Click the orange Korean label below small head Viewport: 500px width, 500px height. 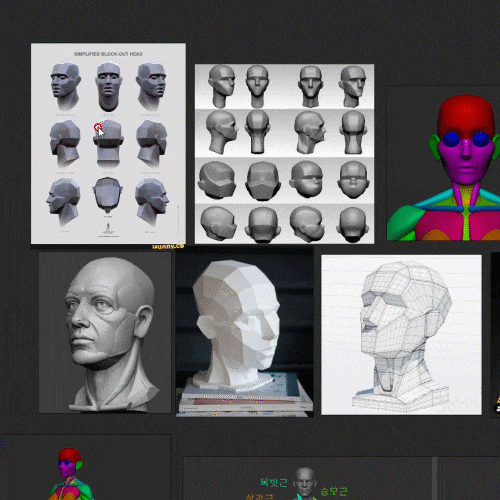point(259,497)
